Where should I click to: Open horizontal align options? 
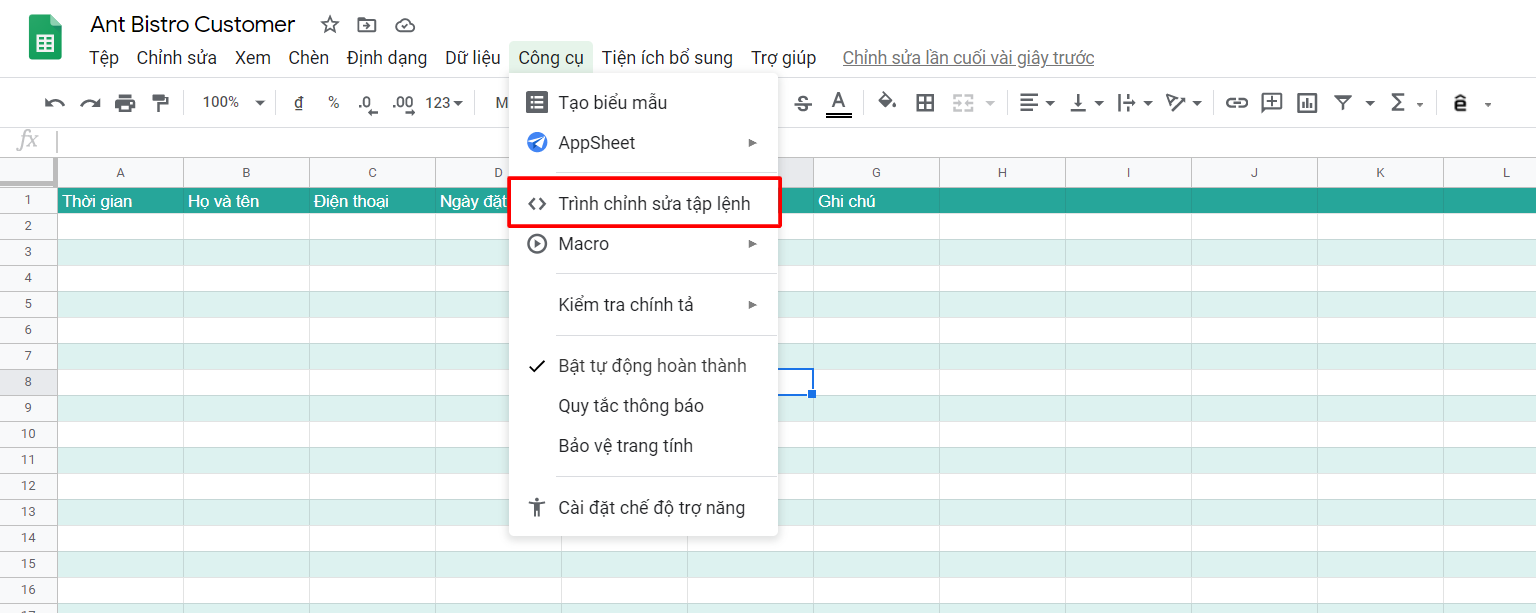(x=1037, y=102)
